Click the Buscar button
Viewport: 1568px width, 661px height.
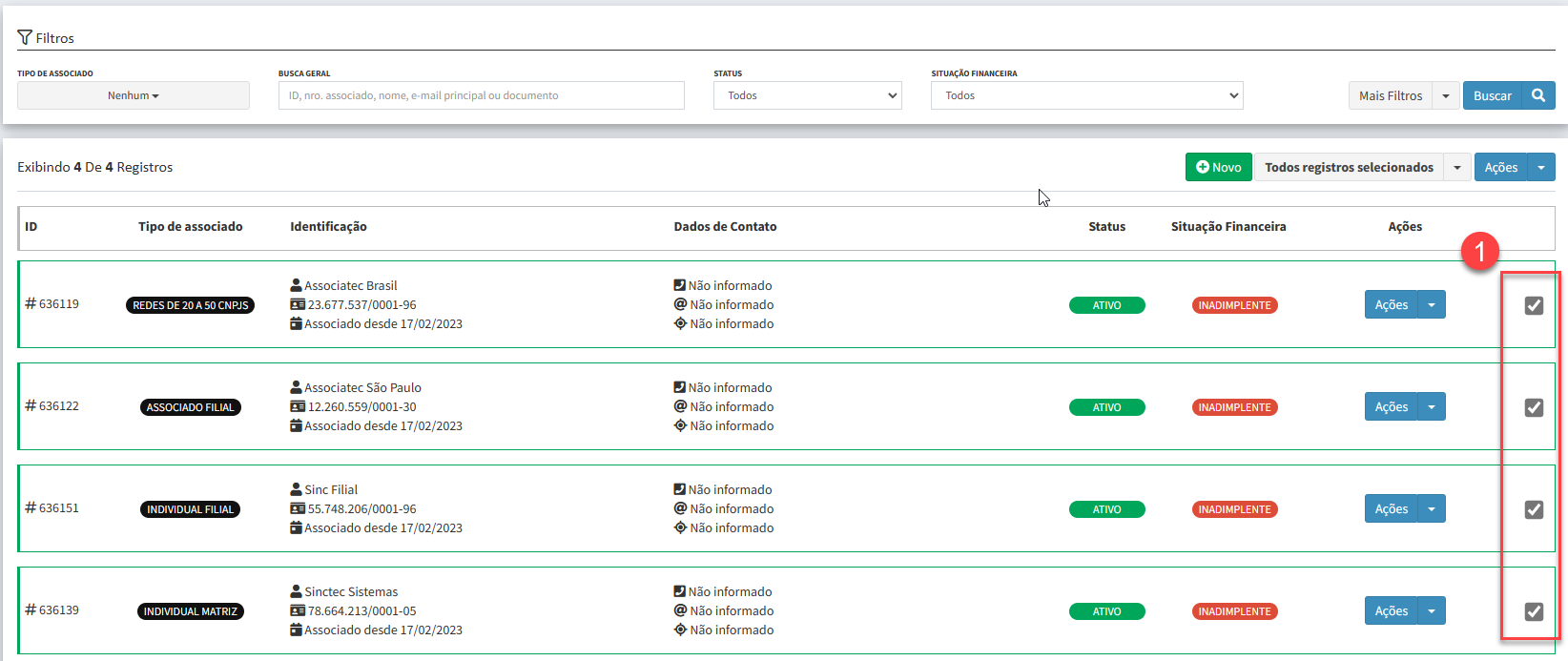[x=1492, y=95]
